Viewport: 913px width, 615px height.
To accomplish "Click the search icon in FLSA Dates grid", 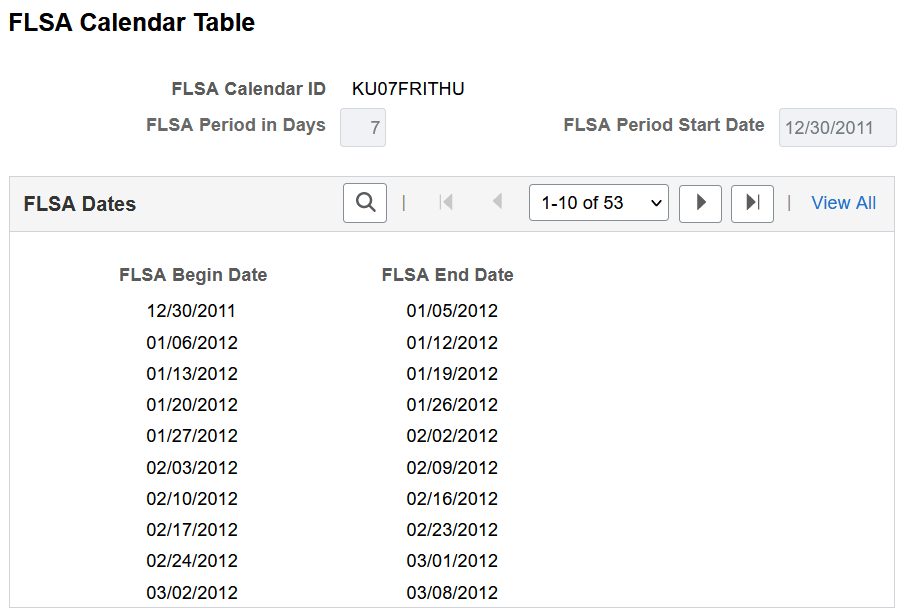I will tap(364, 202).
